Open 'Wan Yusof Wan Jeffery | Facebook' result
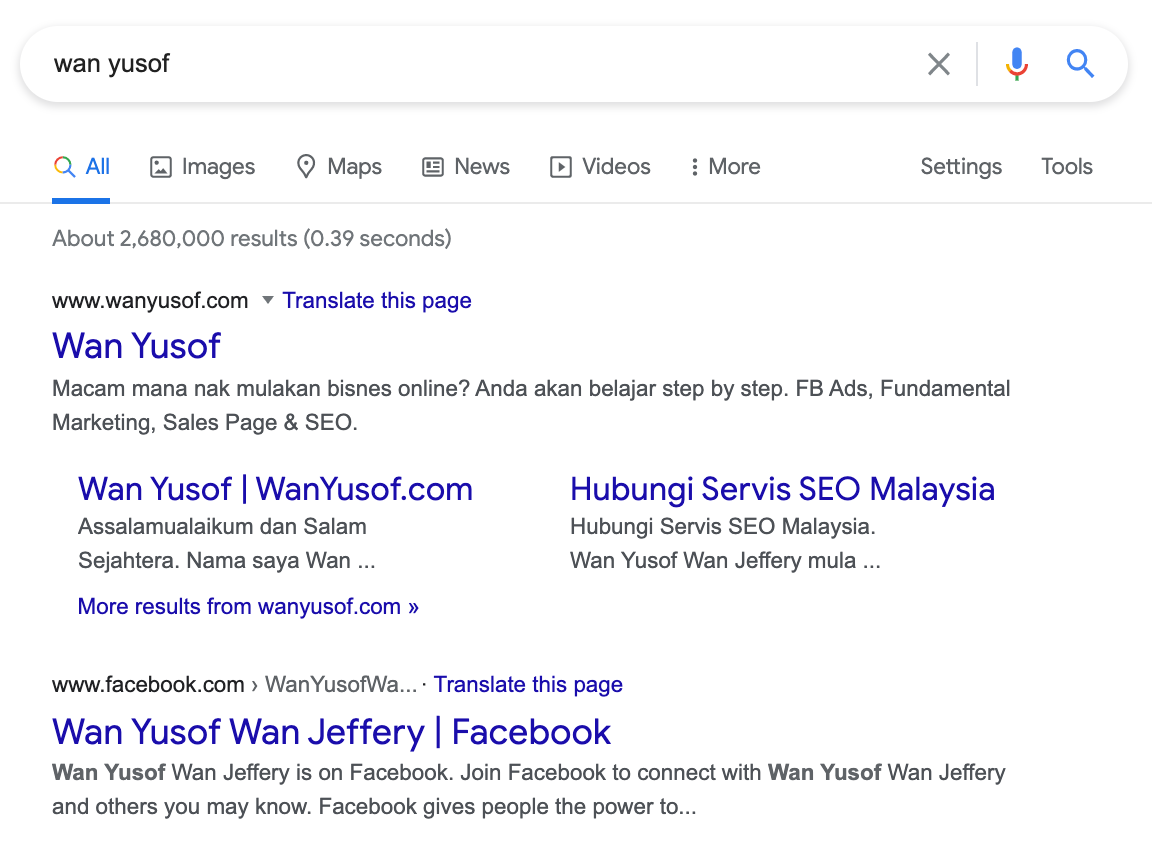1152x856 pixels. click(x=331, y=732)
